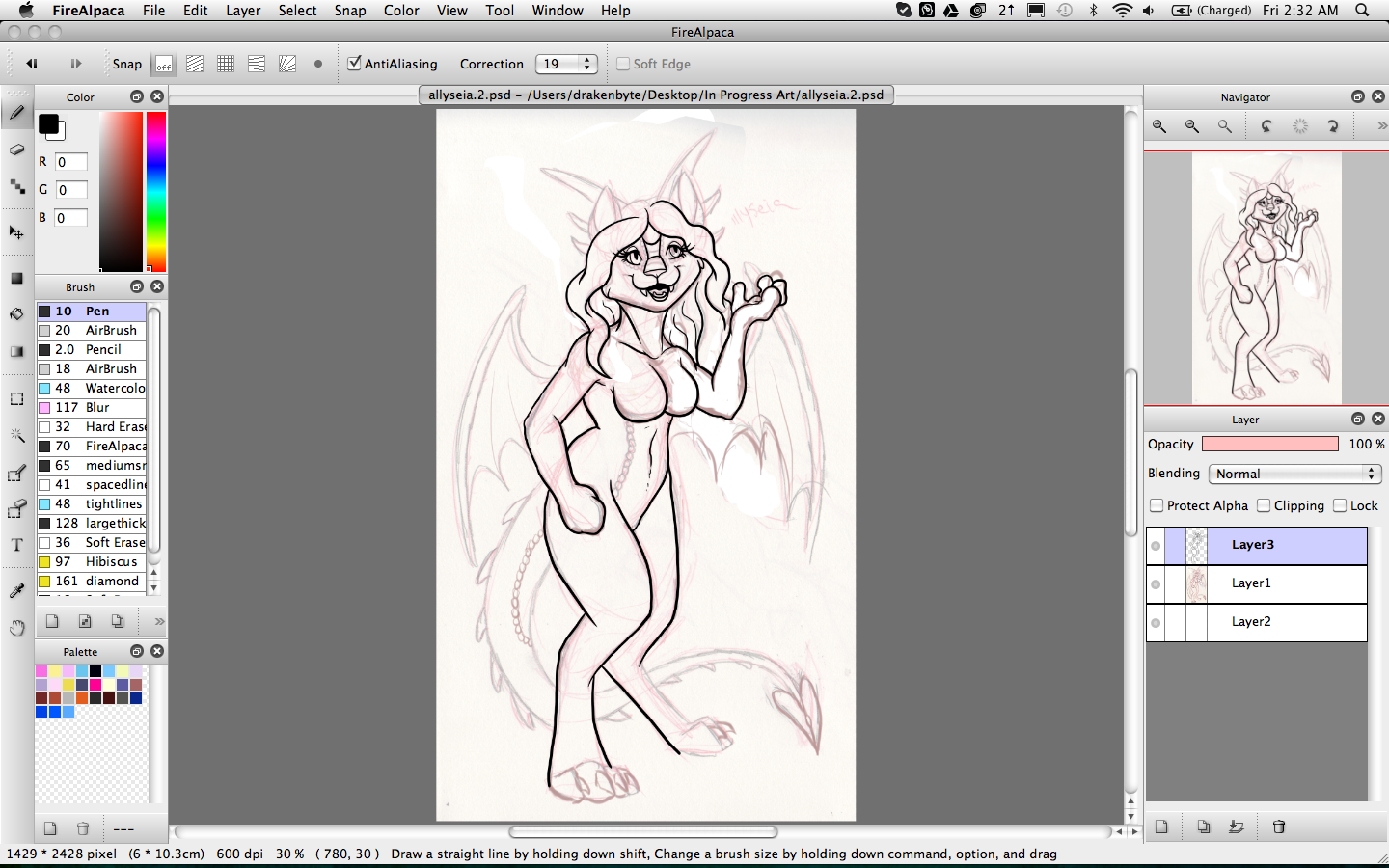Delete layer using trash icon in Layer panel
Image resolution: width=1389 pixels, height=868 pixels.
pos(1279,827)
